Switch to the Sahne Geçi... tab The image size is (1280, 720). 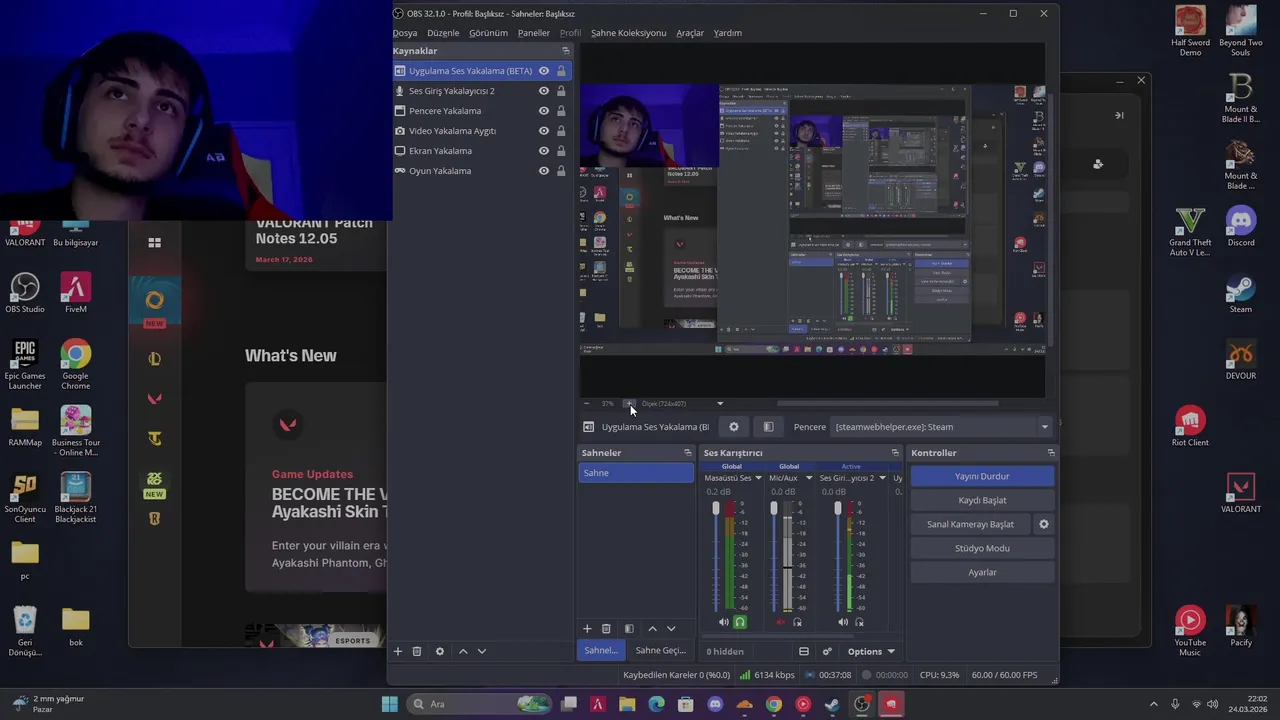coord(660,651)
